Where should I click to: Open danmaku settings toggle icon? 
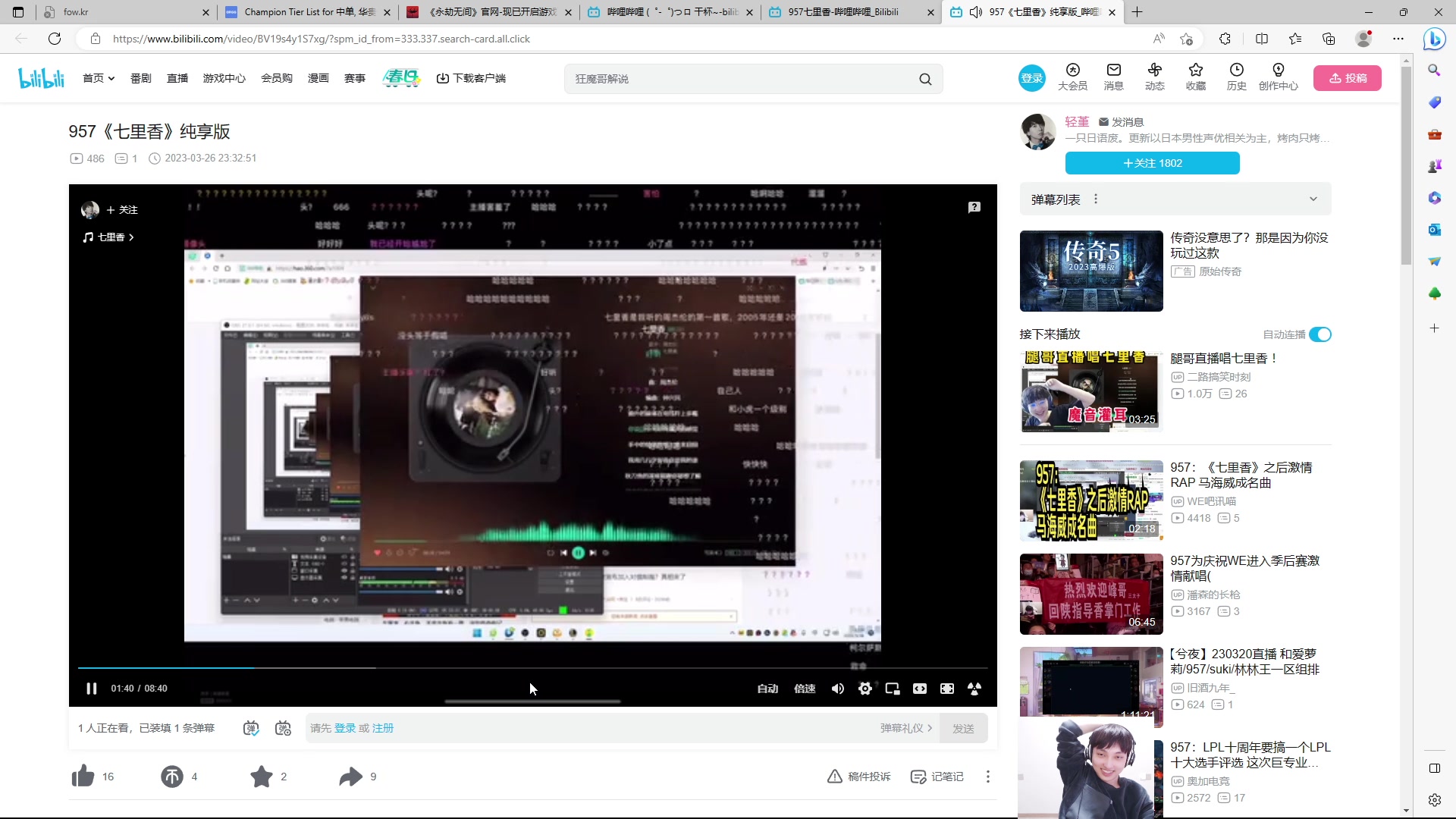pyautogui.click(x=283, y=728)
